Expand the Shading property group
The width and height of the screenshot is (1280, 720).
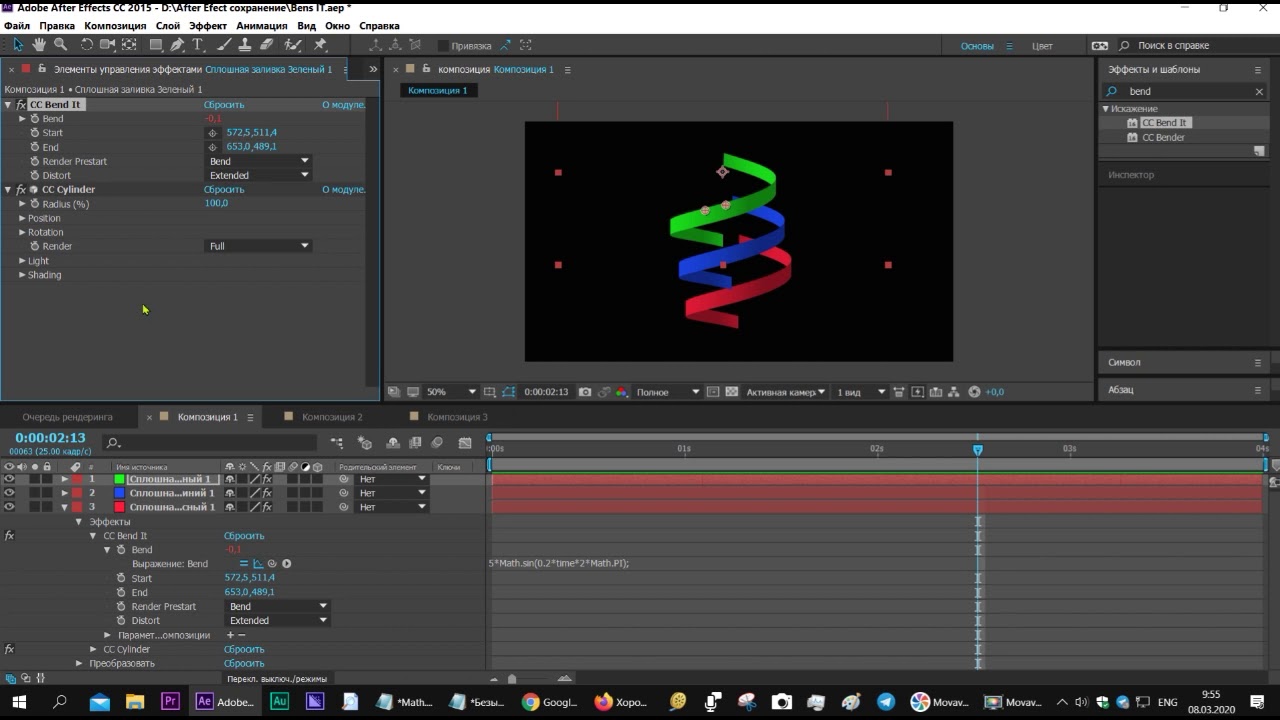coord(22,275)
